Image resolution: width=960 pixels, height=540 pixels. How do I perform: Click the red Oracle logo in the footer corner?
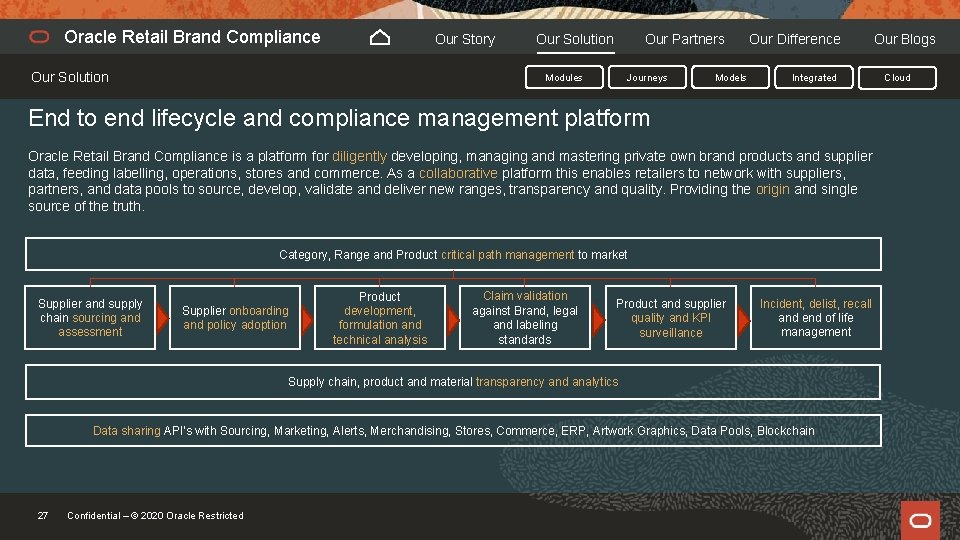pyautogui.click(x=920, y=520)
